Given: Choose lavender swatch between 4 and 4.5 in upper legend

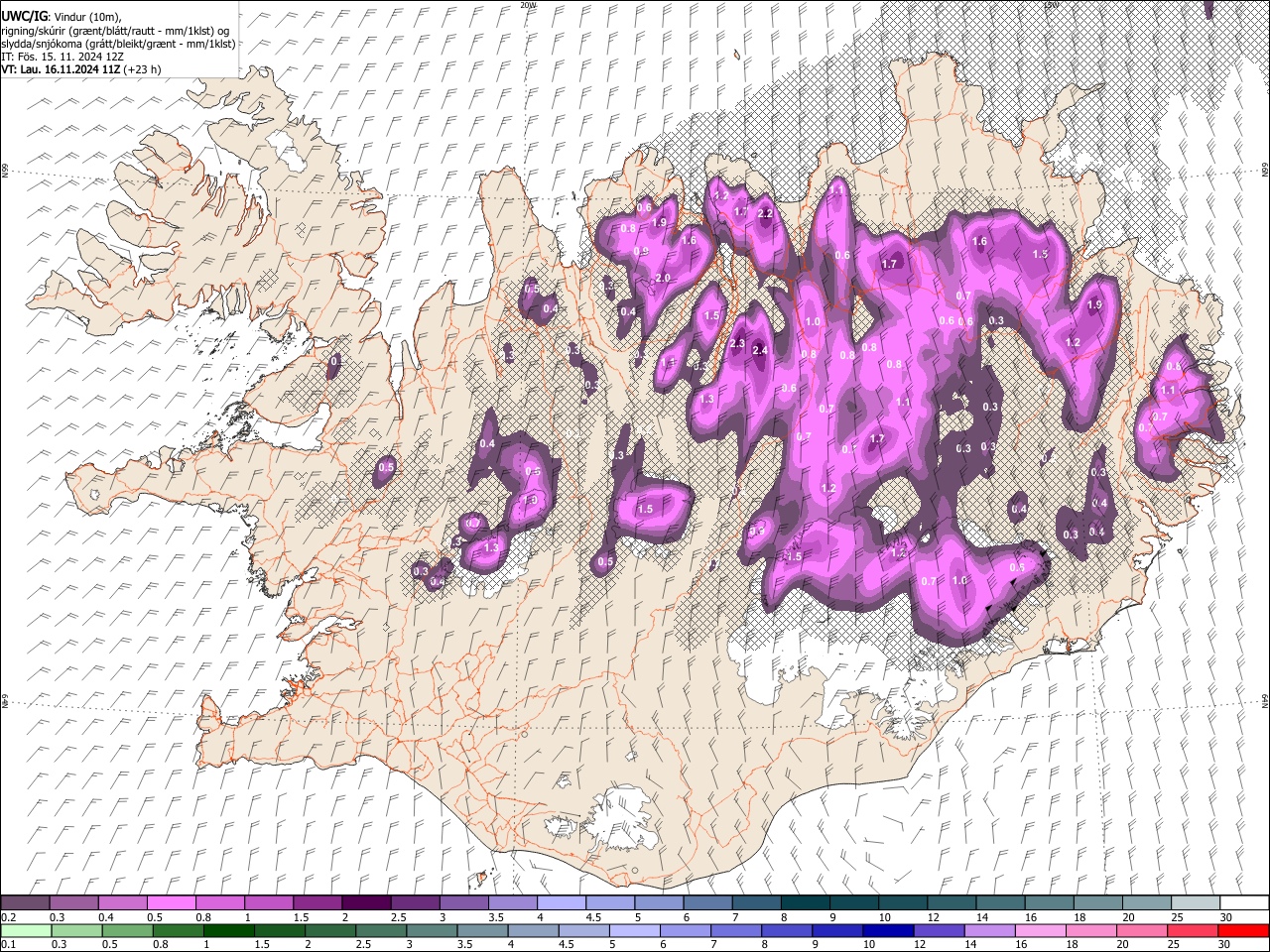Looking at the screenshot, I should (x=562, y=902).
